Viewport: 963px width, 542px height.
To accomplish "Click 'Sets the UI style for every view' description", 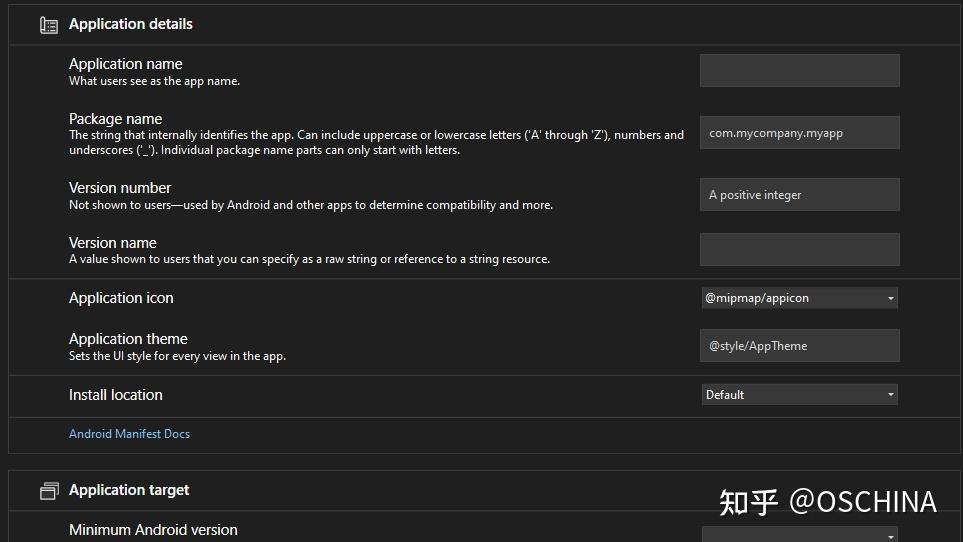I will [177, 356].
